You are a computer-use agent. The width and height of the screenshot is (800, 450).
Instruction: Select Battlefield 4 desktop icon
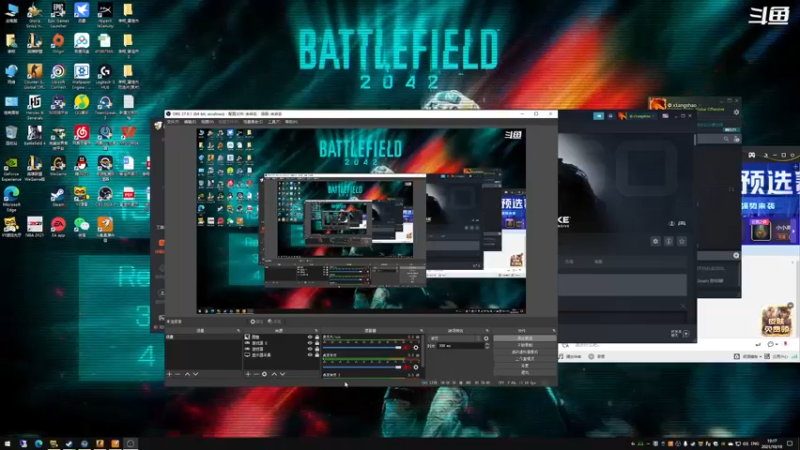[35, 135]
